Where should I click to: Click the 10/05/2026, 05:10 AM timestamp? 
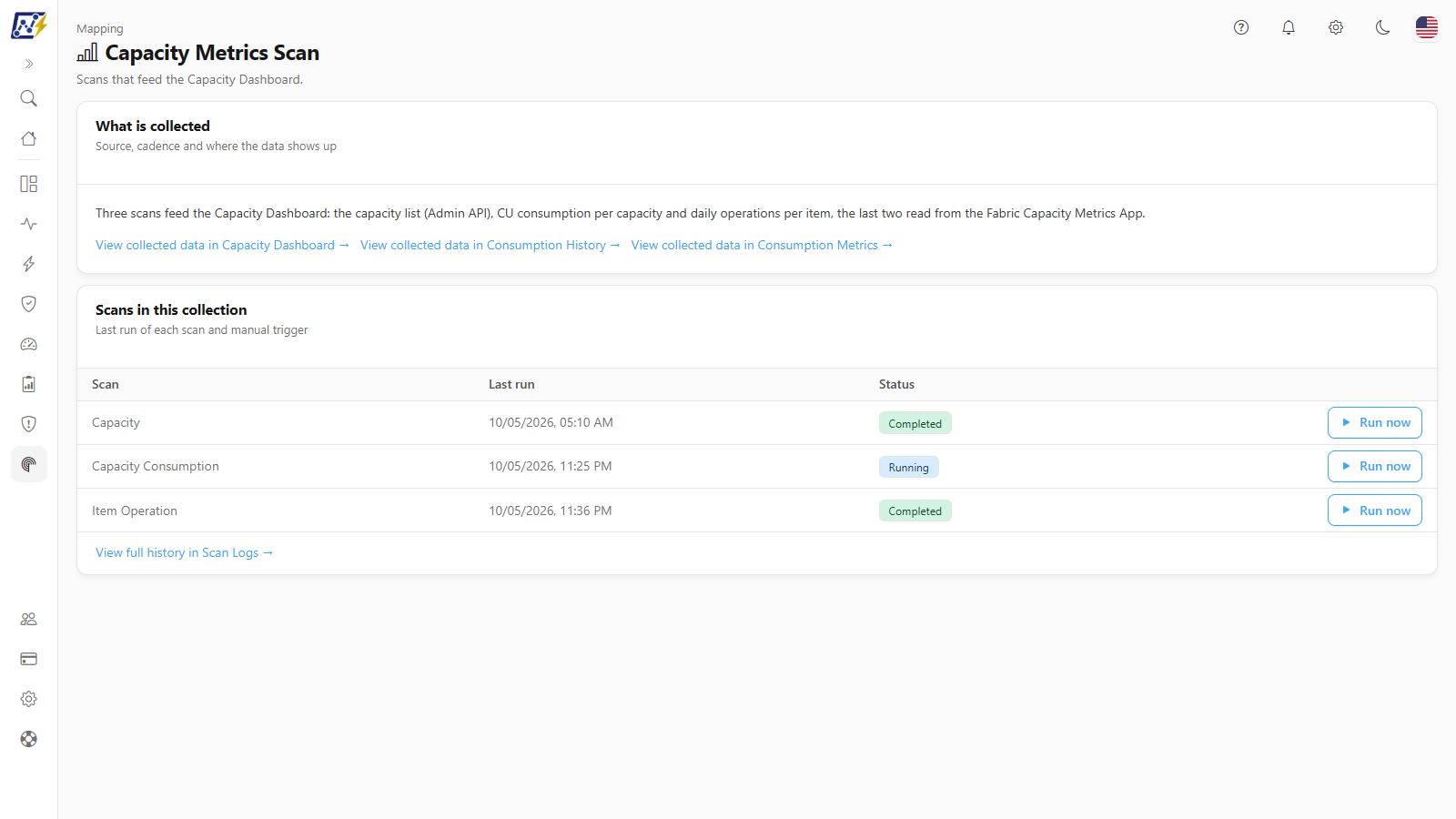tap(551, 422)
